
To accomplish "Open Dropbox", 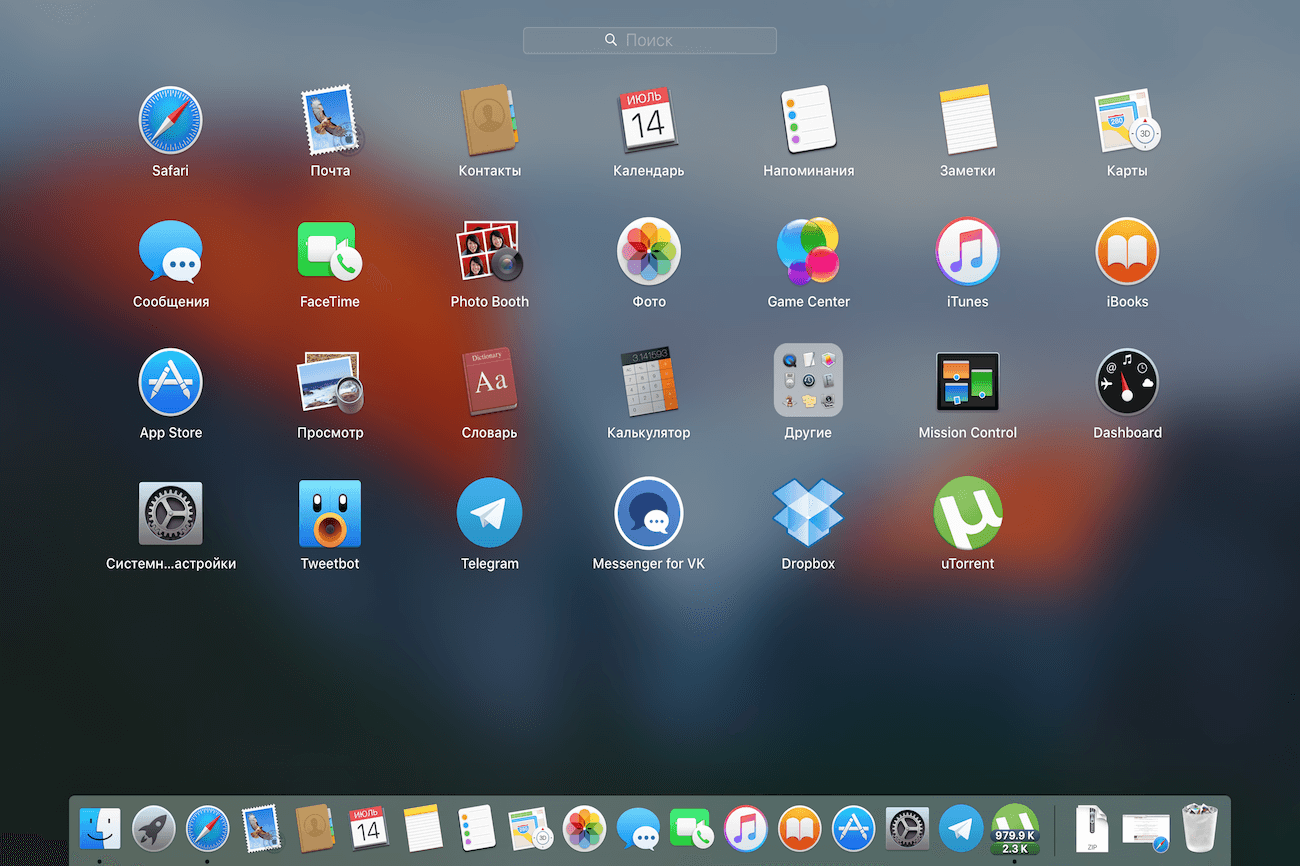I will (x=808, y=513).
